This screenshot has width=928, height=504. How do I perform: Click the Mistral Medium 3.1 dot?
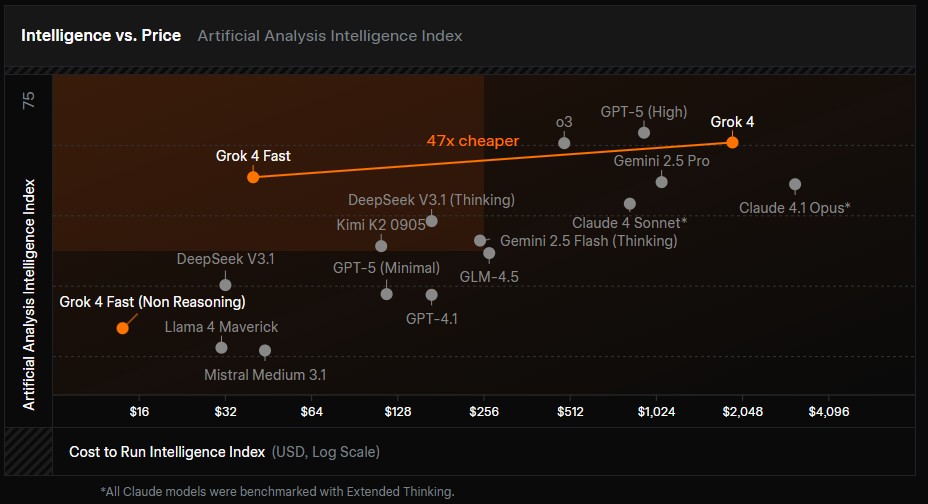click(265, 351)
